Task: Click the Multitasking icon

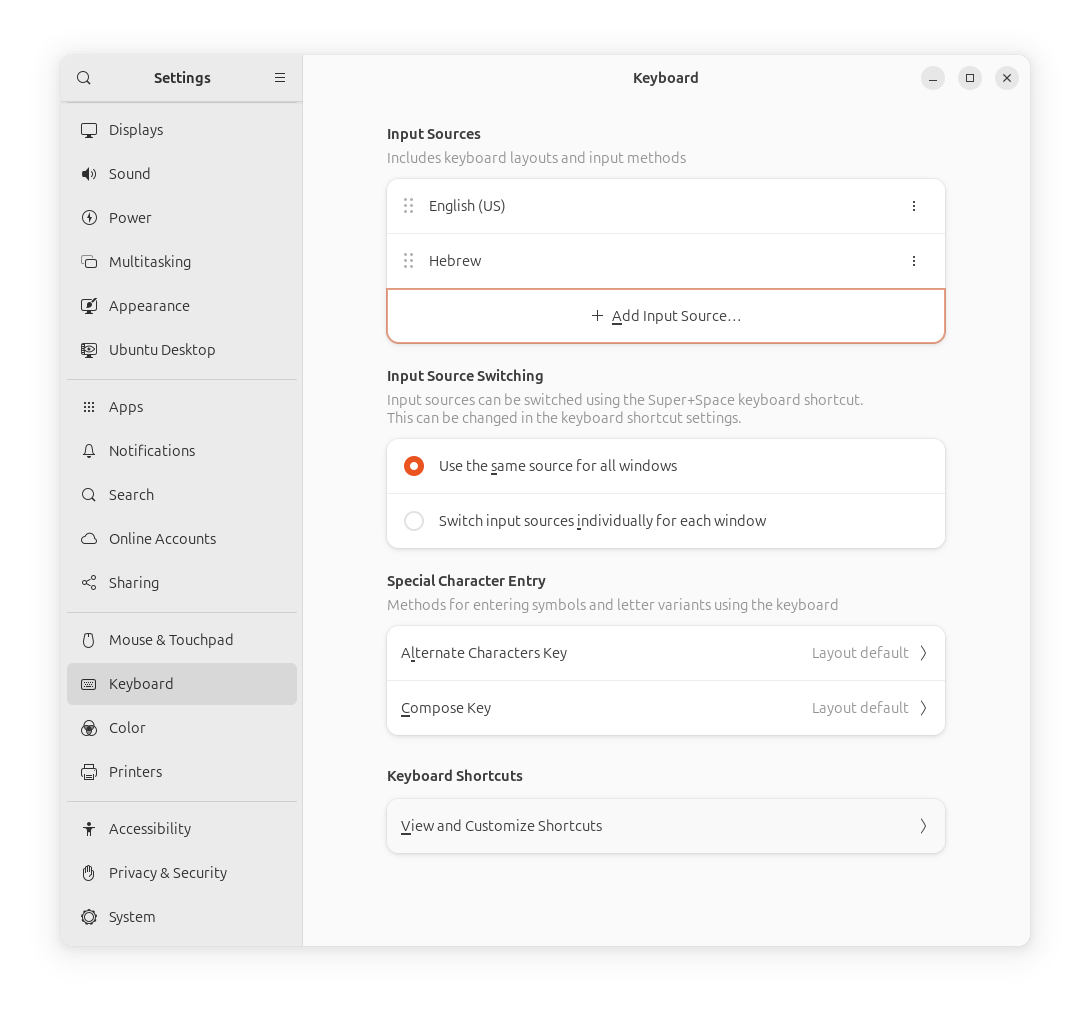Action: click(x=89, y=262)
